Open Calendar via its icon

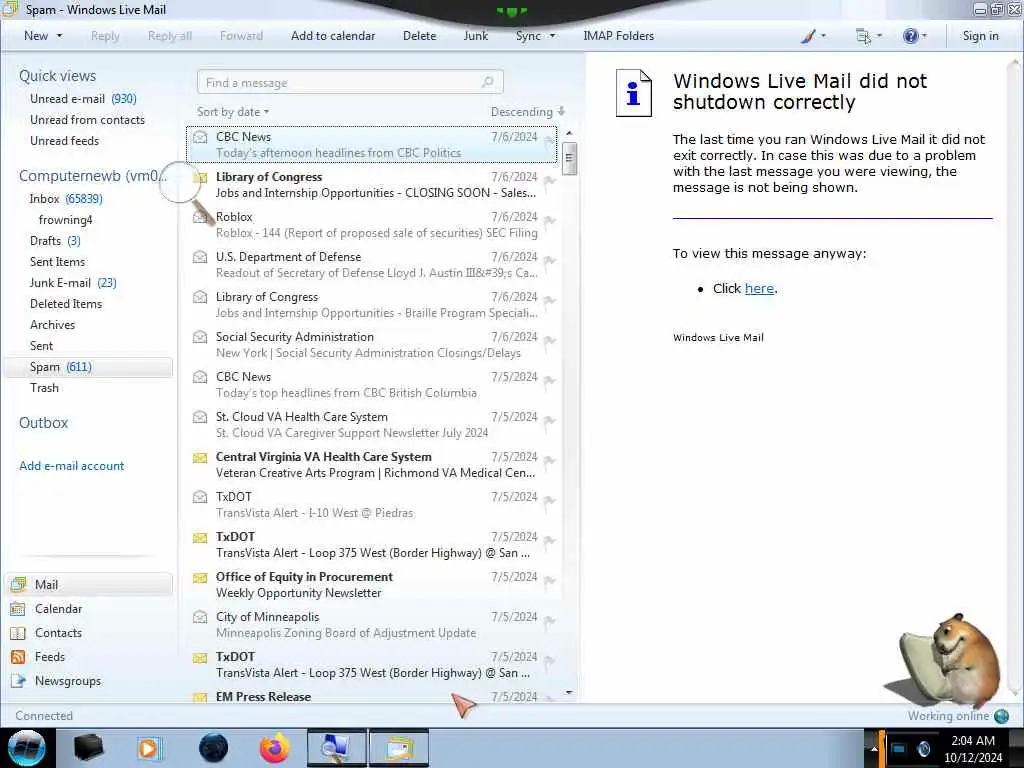[x=18, y=609]
